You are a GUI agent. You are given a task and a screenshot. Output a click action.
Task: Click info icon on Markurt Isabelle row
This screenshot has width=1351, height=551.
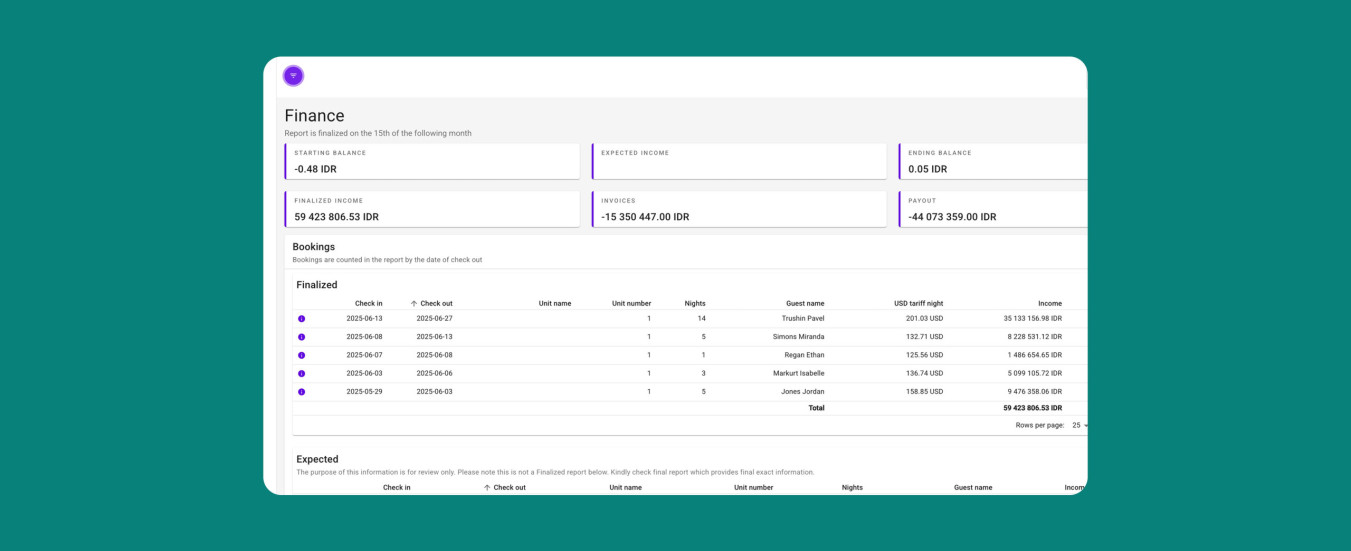301,373
